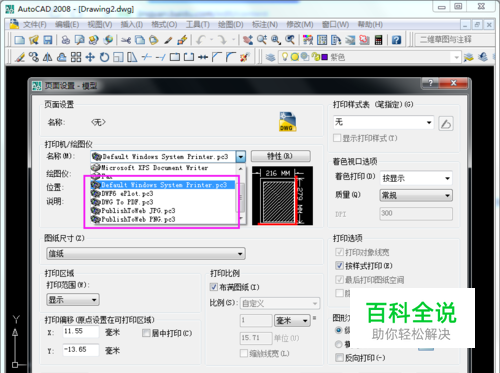The image size is (500, 373).
Task: Open the 图纸尺寸 dropdown
Action: (146, 254)
